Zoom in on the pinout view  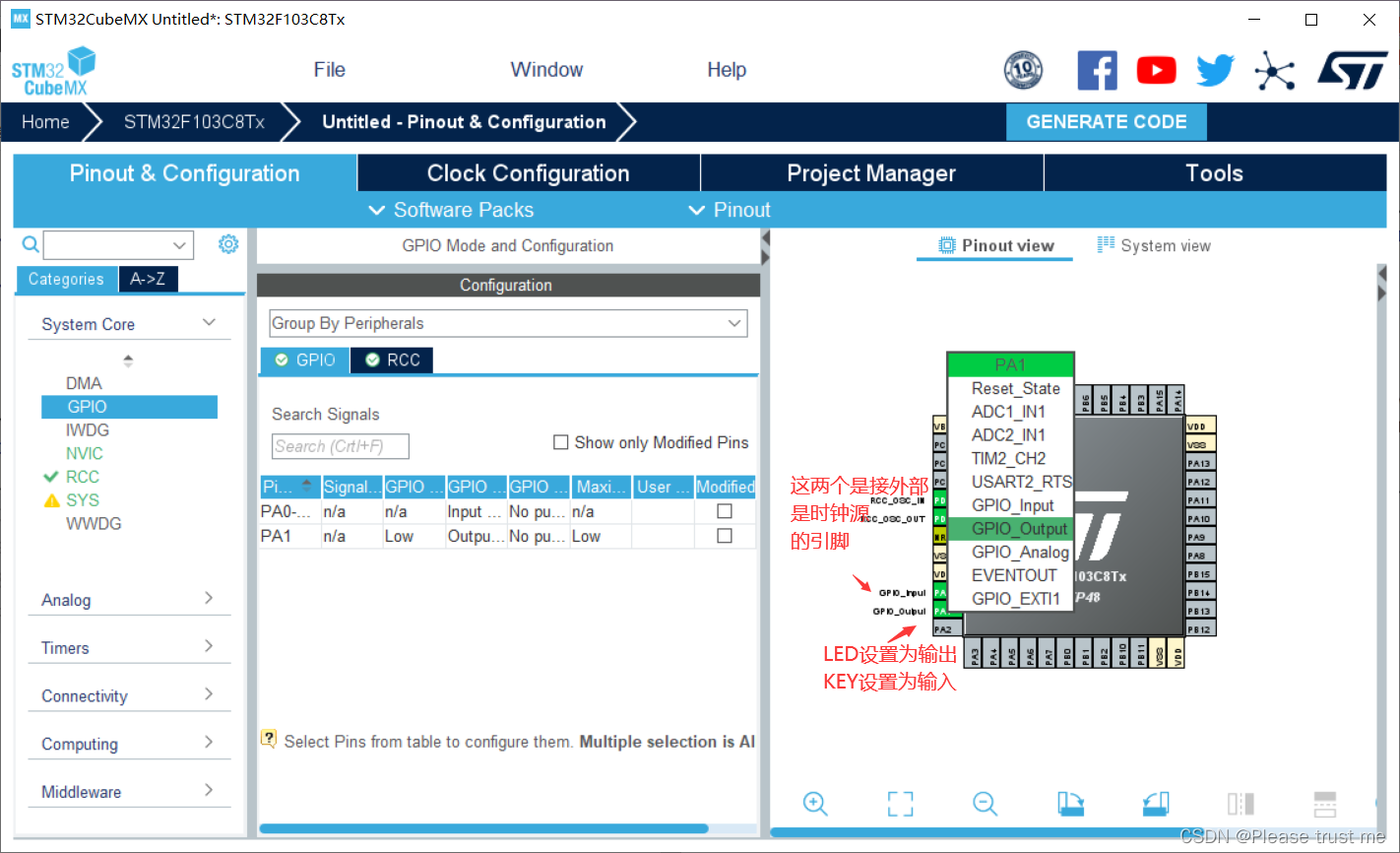click(x=815, y=804)
